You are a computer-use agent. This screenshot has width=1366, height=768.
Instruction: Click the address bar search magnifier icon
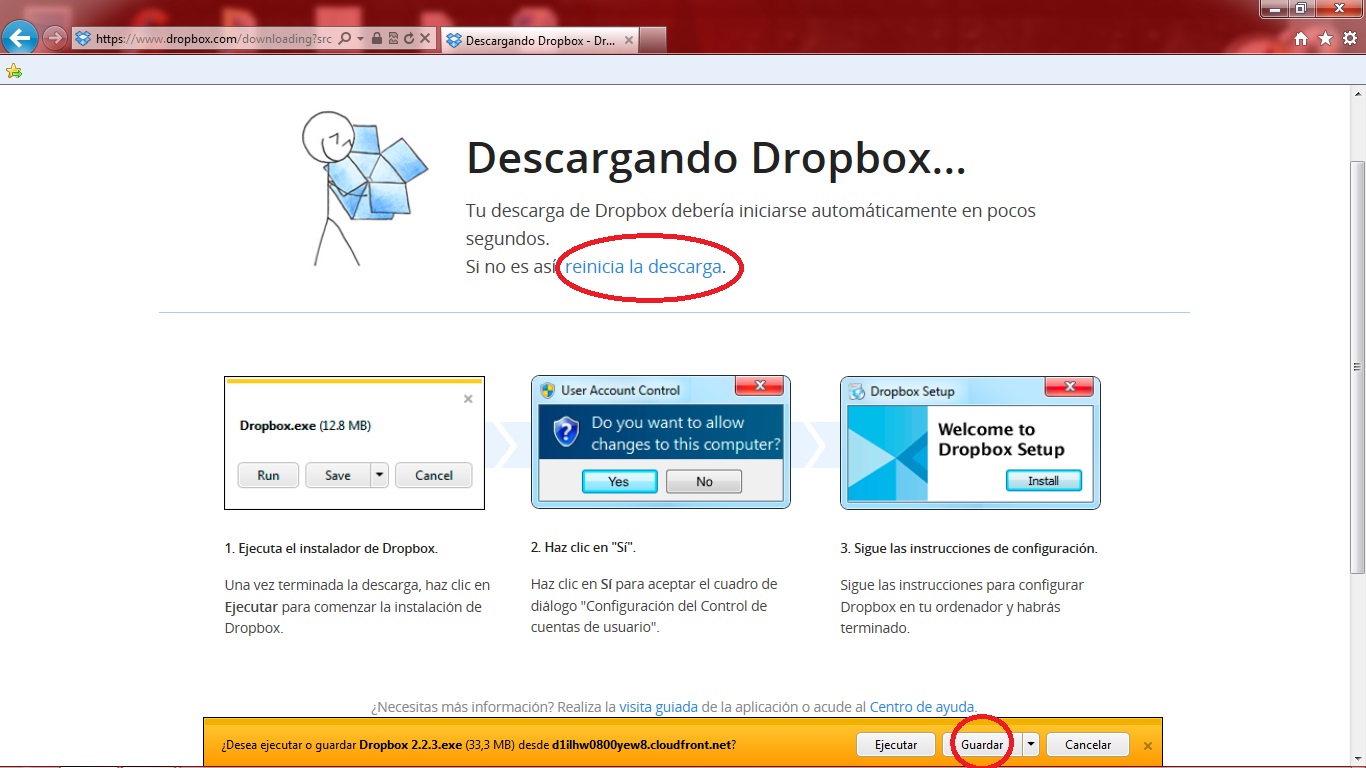[345, 39]
